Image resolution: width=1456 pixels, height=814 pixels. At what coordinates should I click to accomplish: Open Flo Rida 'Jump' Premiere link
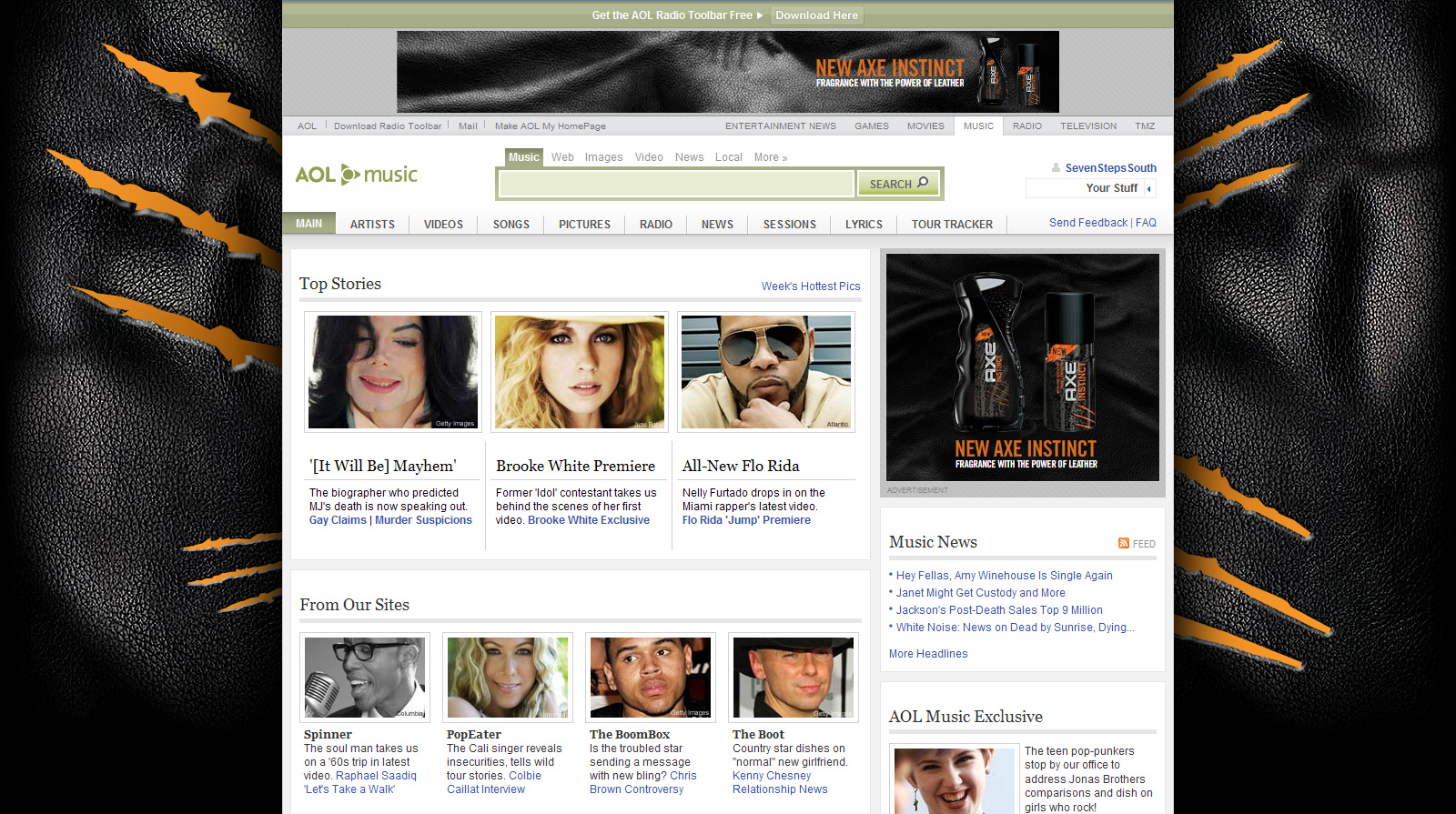click(746, 520)
